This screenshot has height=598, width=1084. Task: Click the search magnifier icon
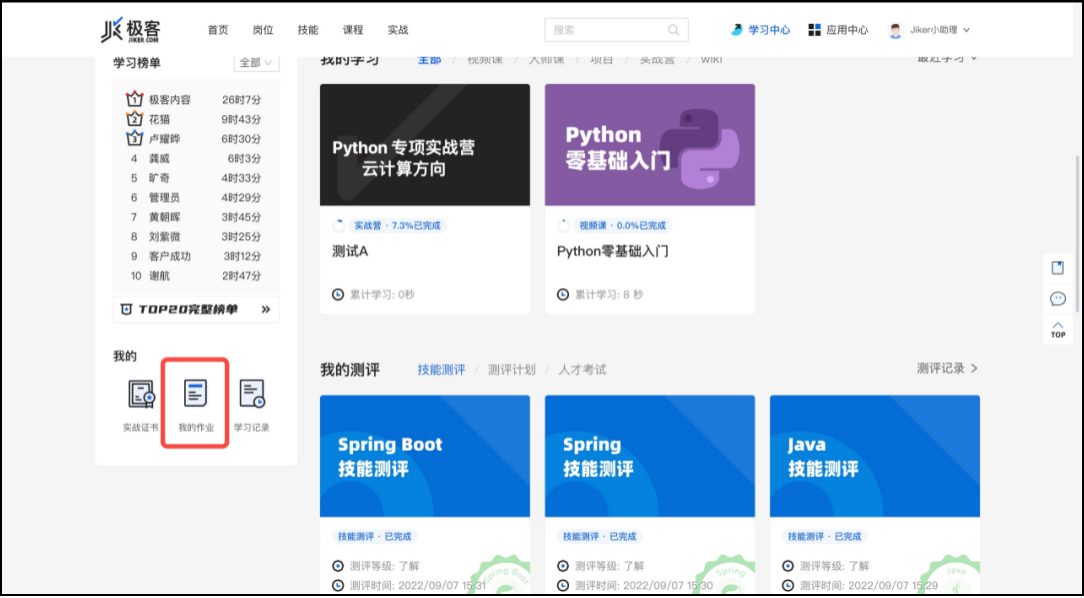point(673,30)
